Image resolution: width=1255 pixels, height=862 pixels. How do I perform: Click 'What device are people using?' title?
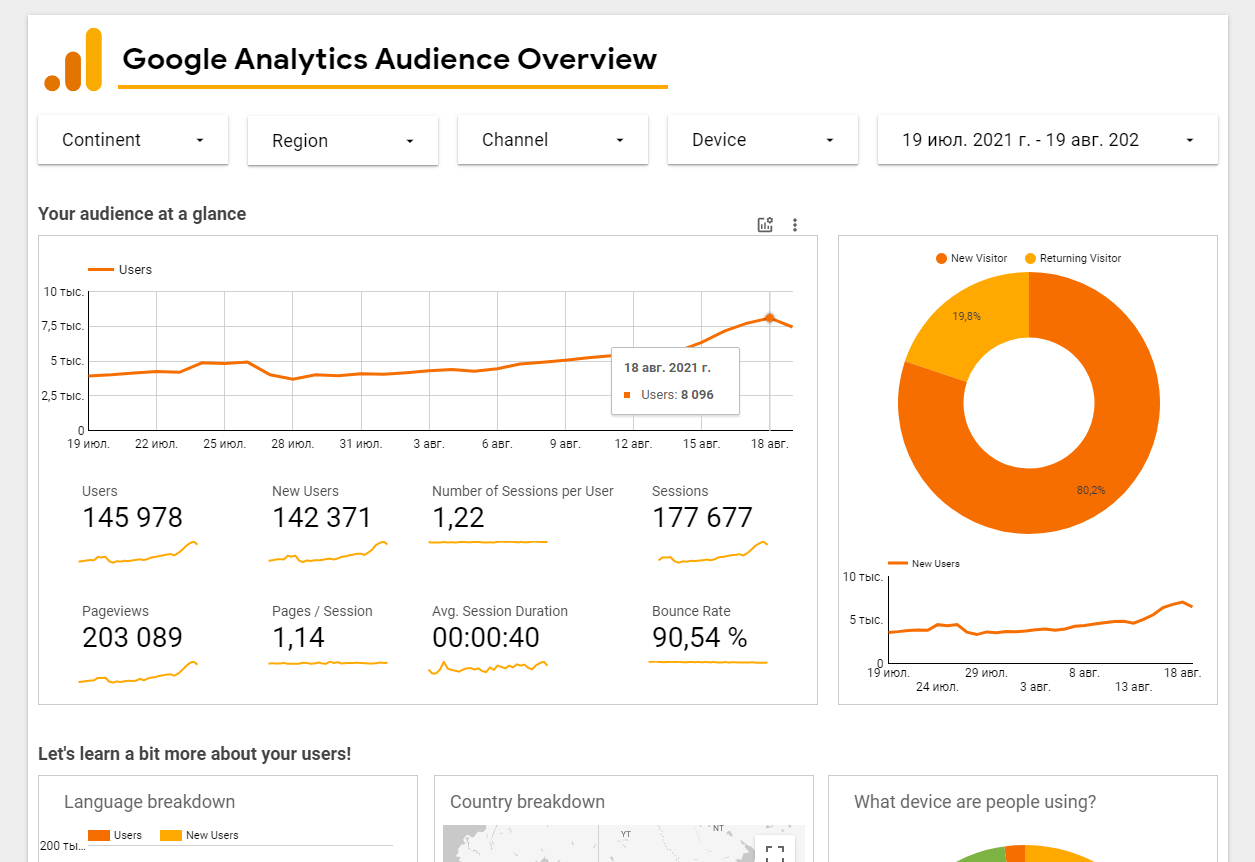[975, 802]
